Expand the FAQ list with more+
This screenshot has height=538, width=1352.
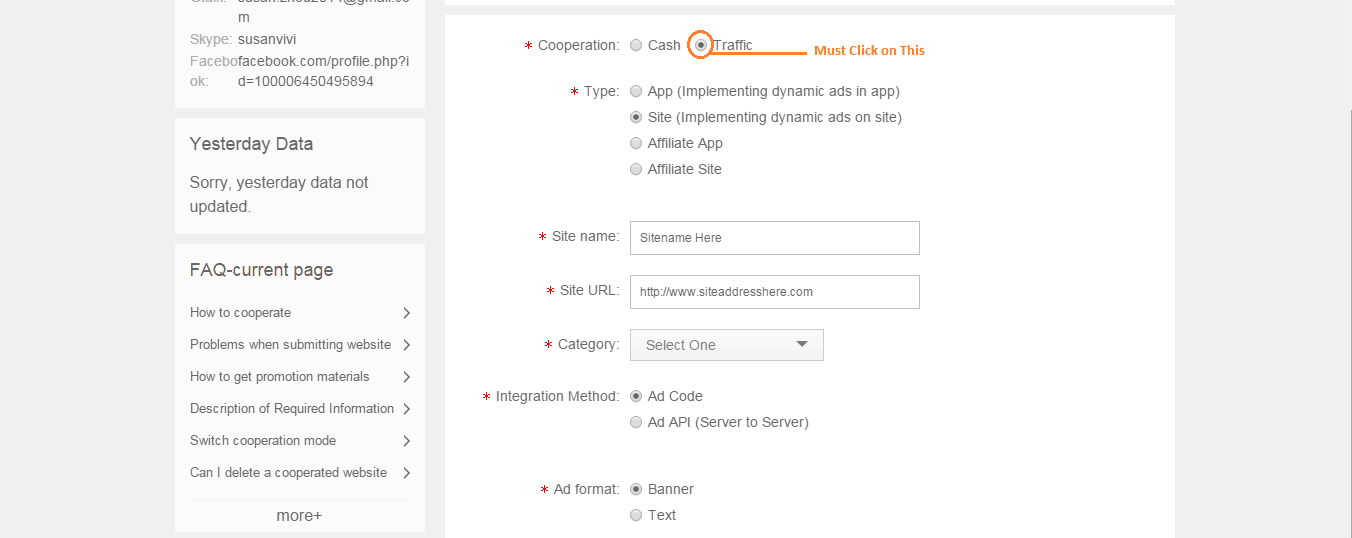click(x=299, y=516)
